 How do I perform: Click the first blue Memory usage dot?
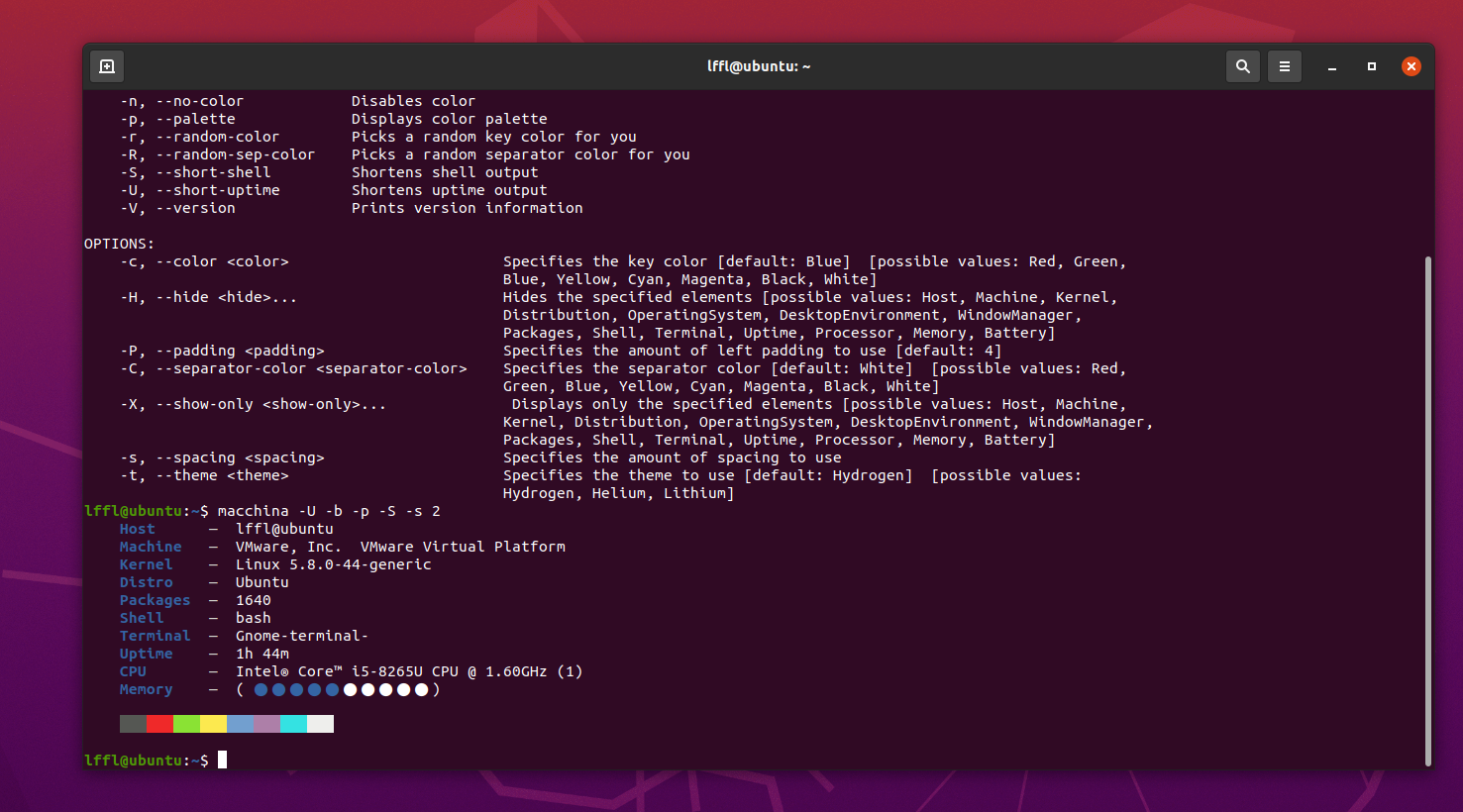point(261,689)
